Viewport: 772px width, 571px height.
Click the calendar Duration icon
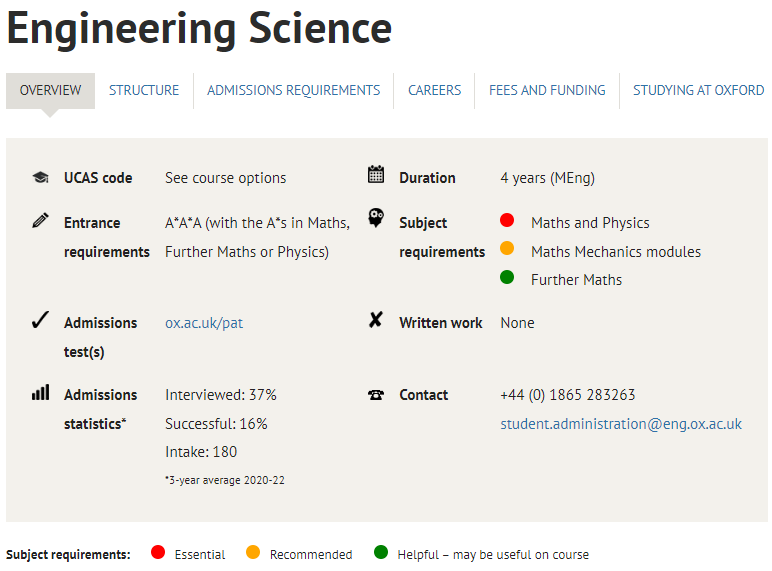376,174
